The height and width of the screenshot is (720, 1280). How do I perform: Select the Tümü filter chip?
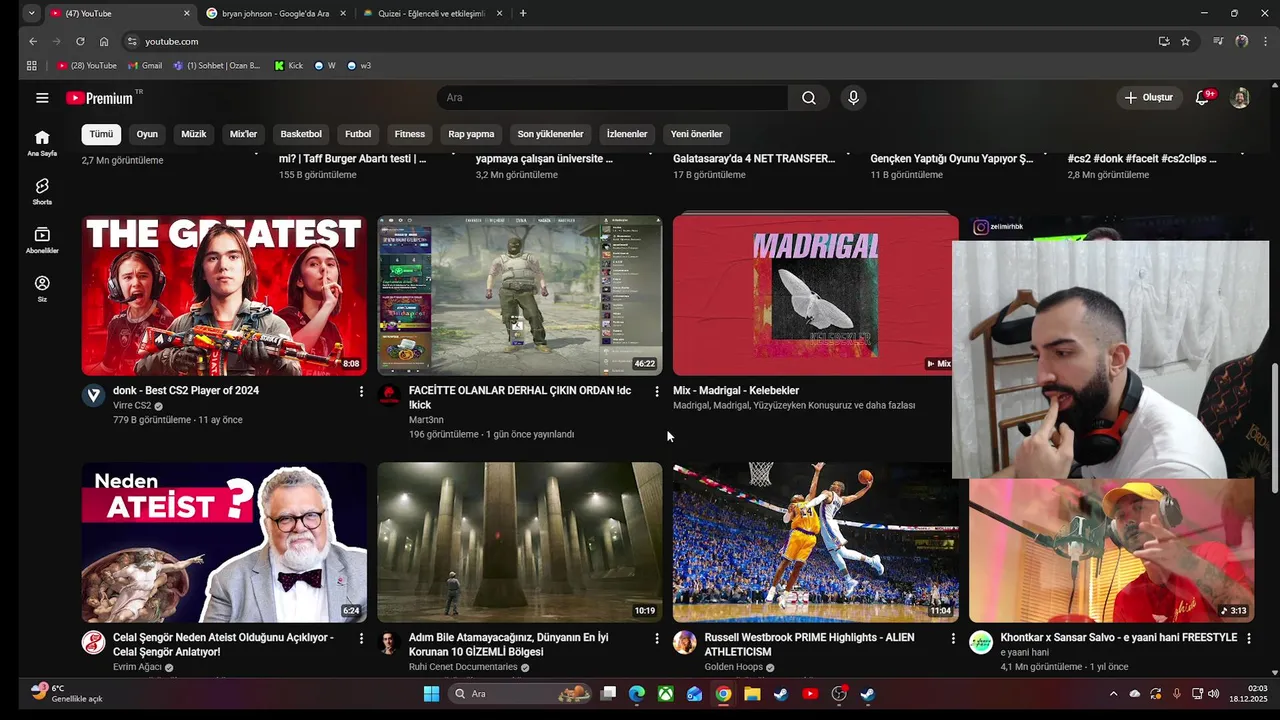tap(101, 134)
